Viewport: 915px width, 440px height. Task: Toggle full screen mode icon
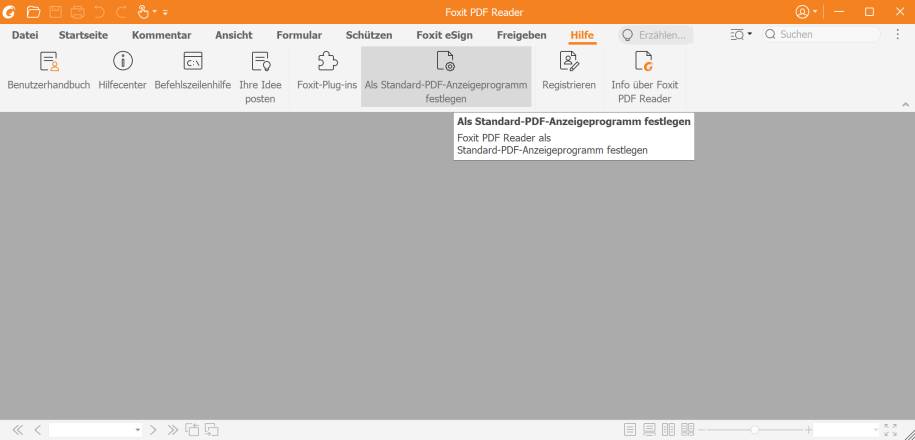890,430
